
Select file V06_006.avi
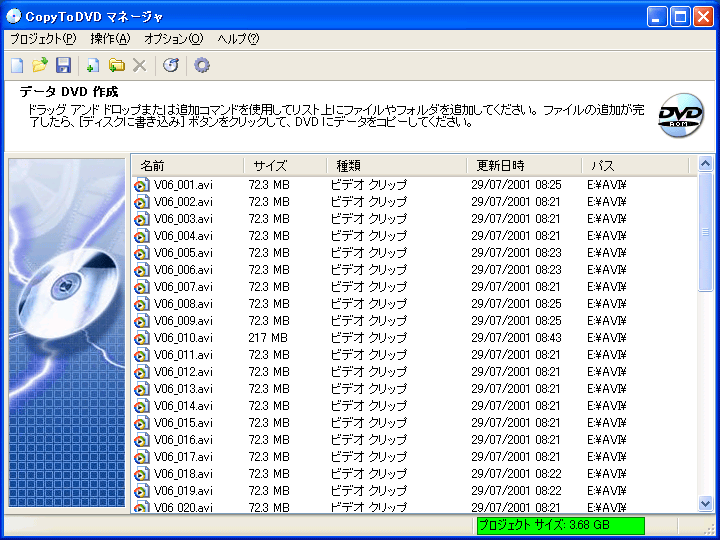183,270
